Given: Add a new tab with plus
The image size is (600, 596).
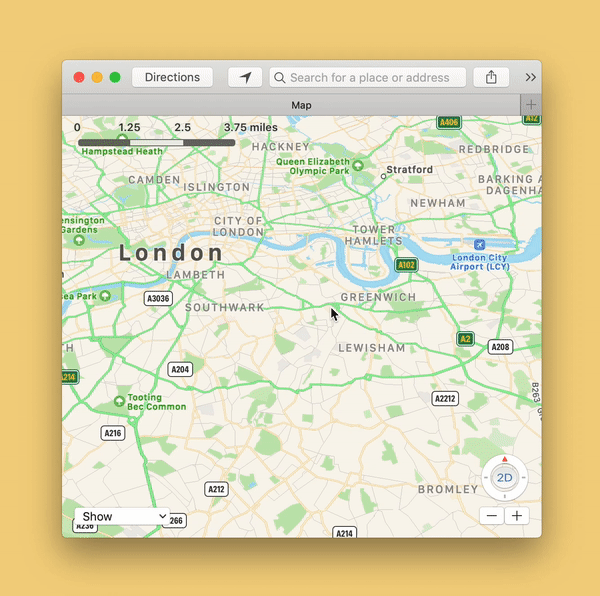Looking at the screenshot, I should (531, 104).
